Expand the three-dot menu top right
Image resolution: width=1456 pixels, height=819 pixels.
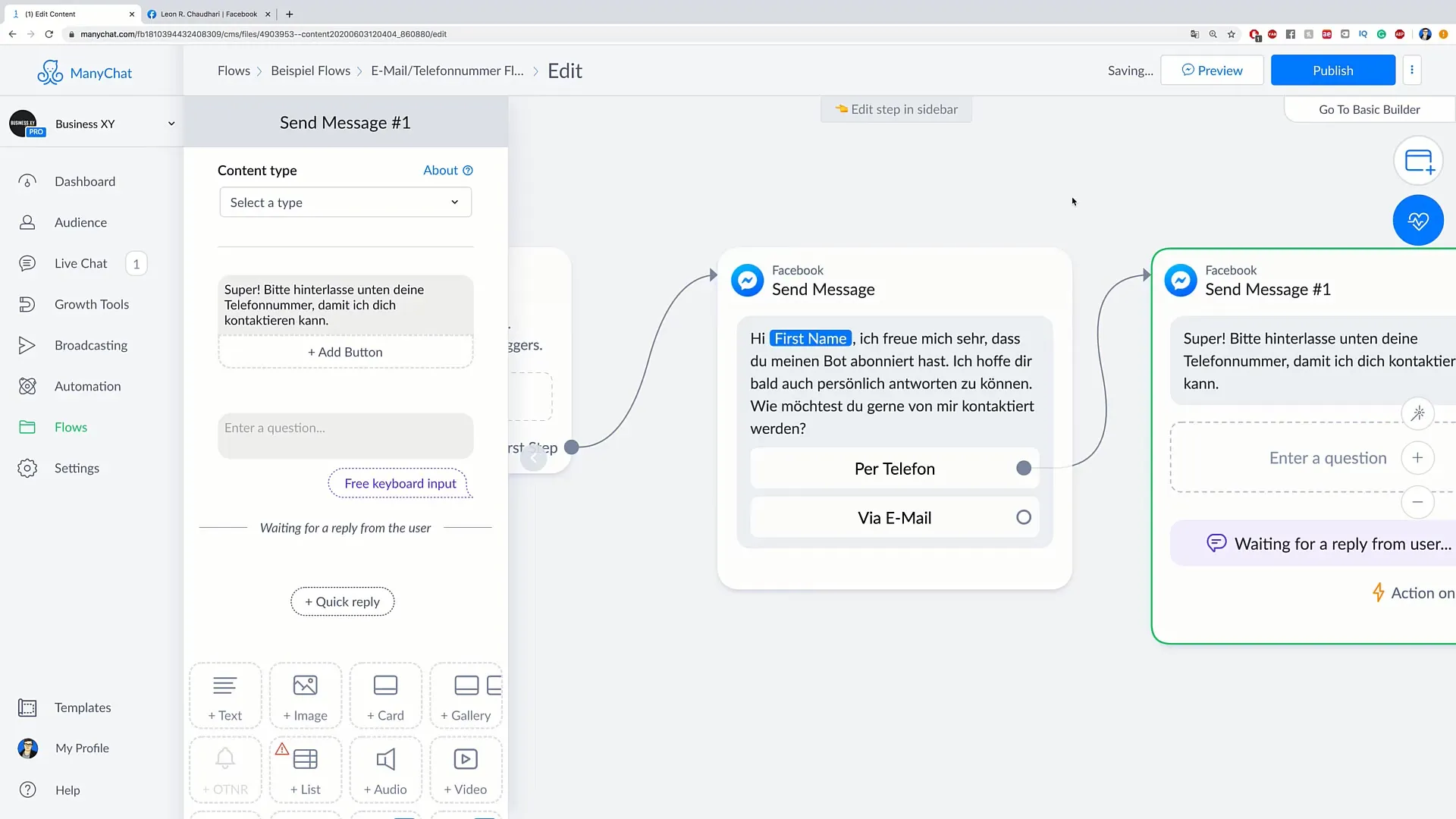(1411, 70)
